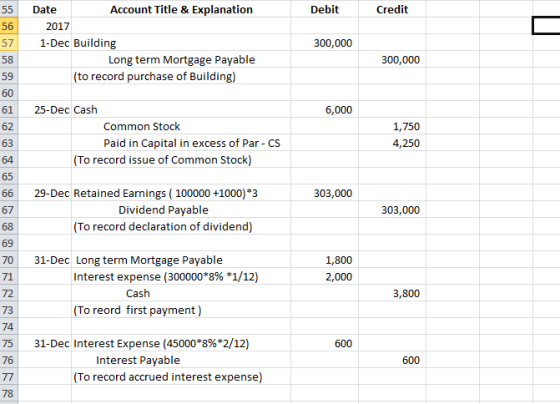Select row header 75
This screenshot has height=404, width=560.
[9, 344]
